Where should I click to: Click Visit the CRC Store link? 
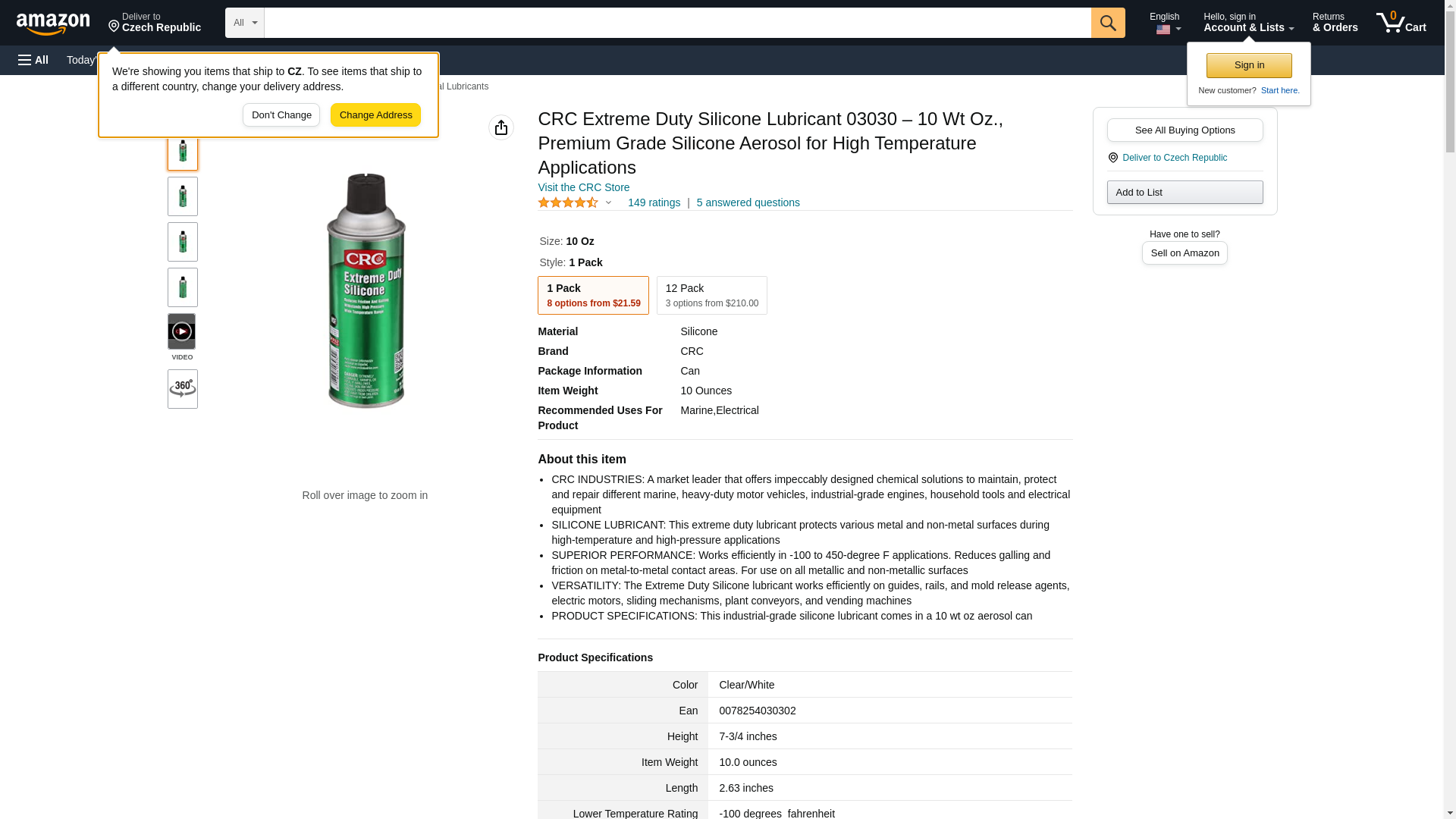click(x=583, y=187)
